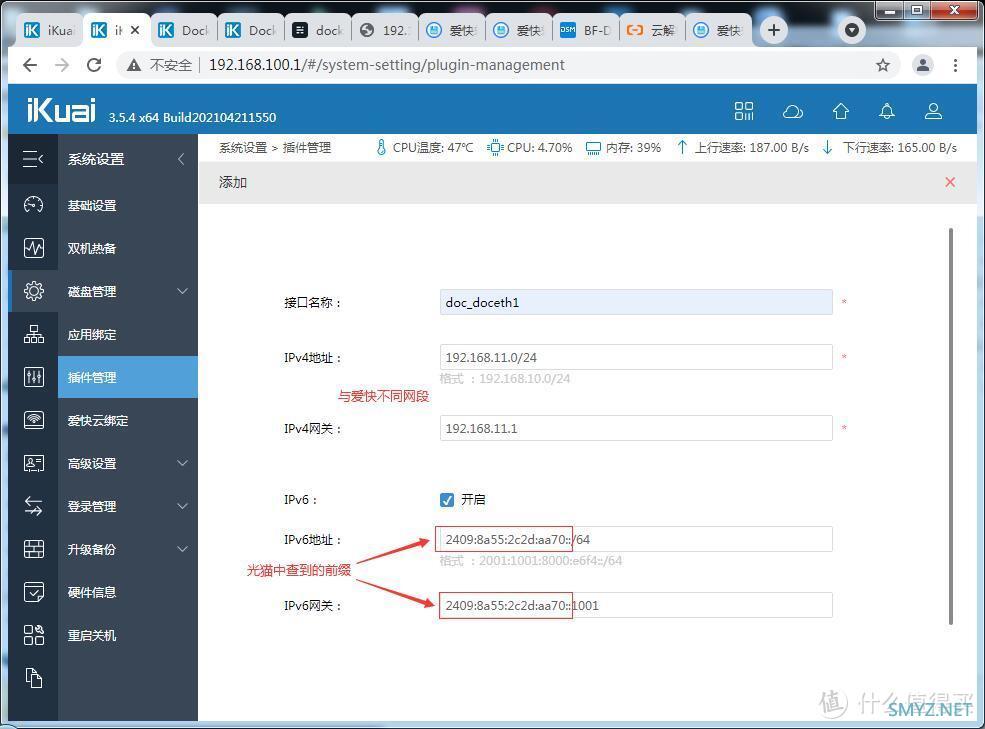Click the 接口名称 input field

coord(636,302)
